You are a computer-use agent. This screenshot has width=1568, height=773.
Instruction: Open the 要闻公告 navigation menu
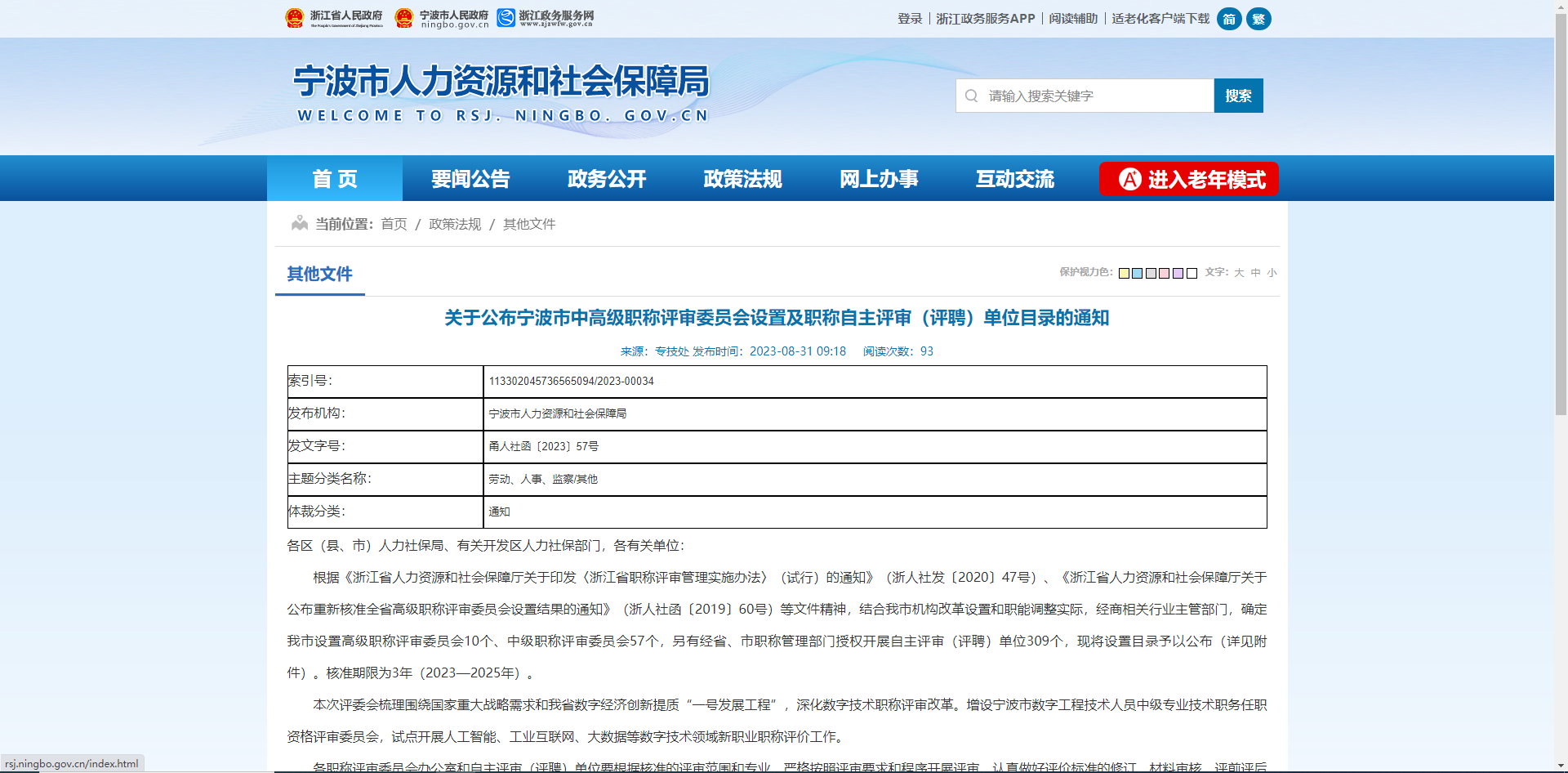point(470,179)
